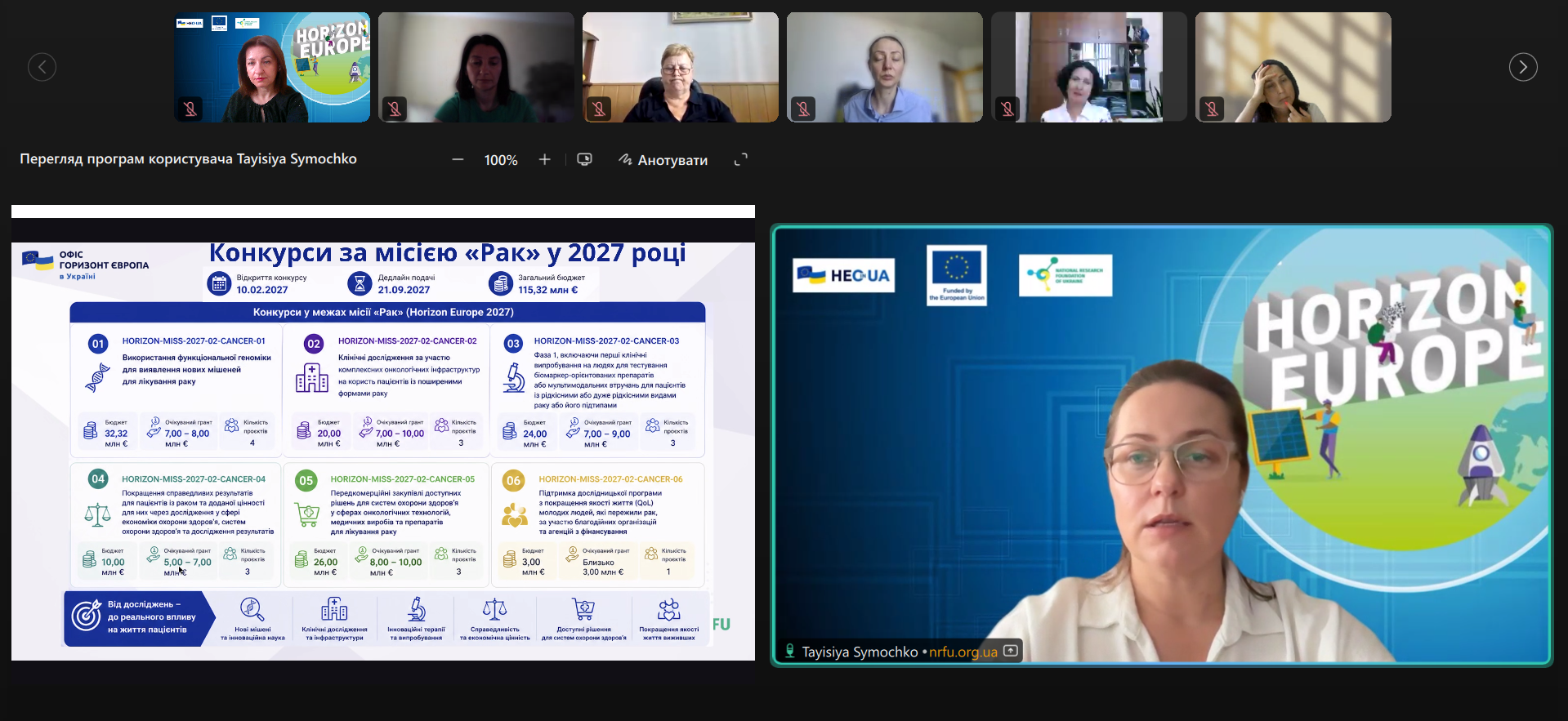Click muted mic icon on second participant tile
Screen dimensions: 1568x721
(395, 109)
